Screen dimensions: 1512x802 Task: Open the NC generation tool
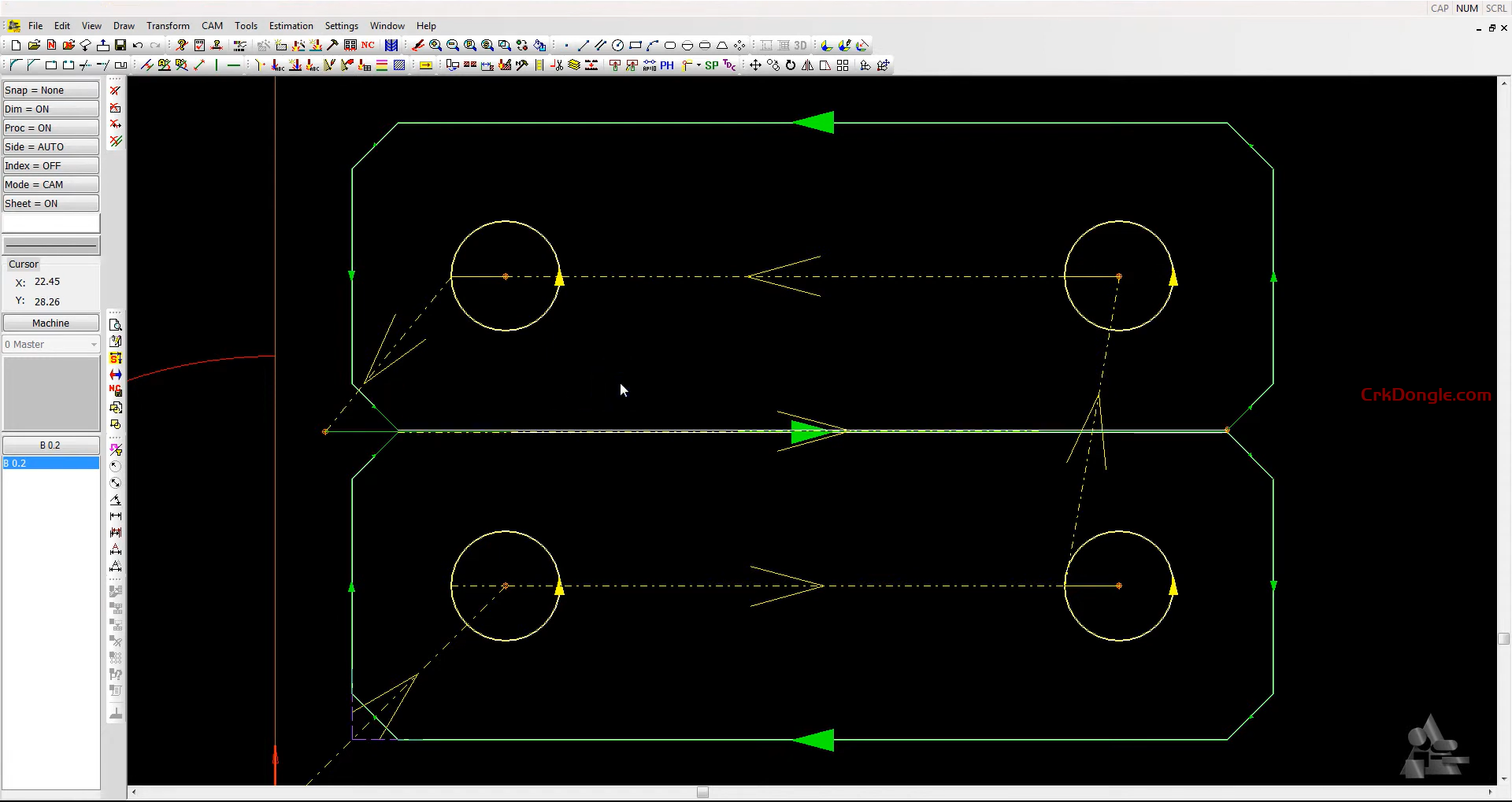367,45
